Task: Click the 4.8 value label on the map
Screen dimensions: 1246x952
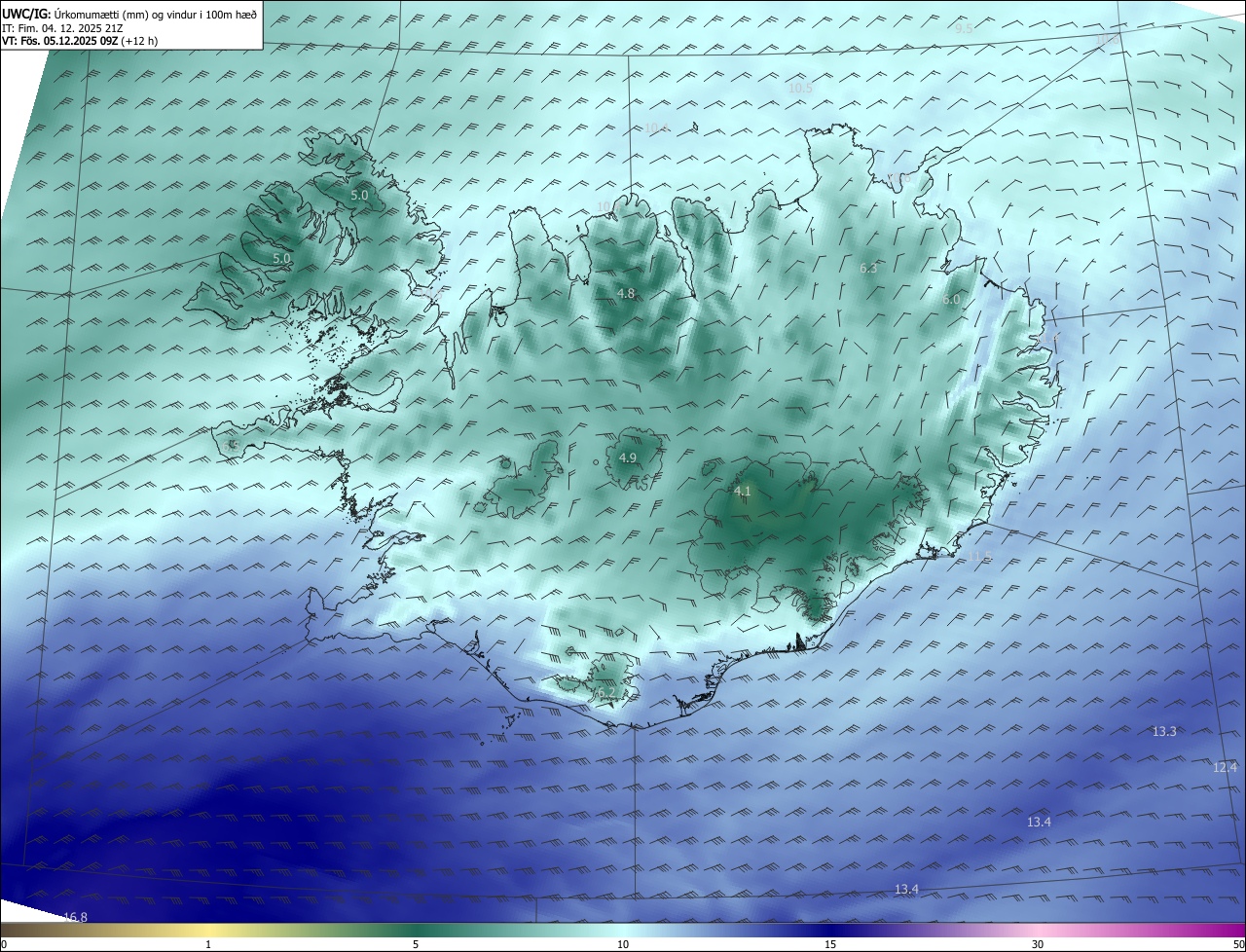Action: (x=626, y=294)
